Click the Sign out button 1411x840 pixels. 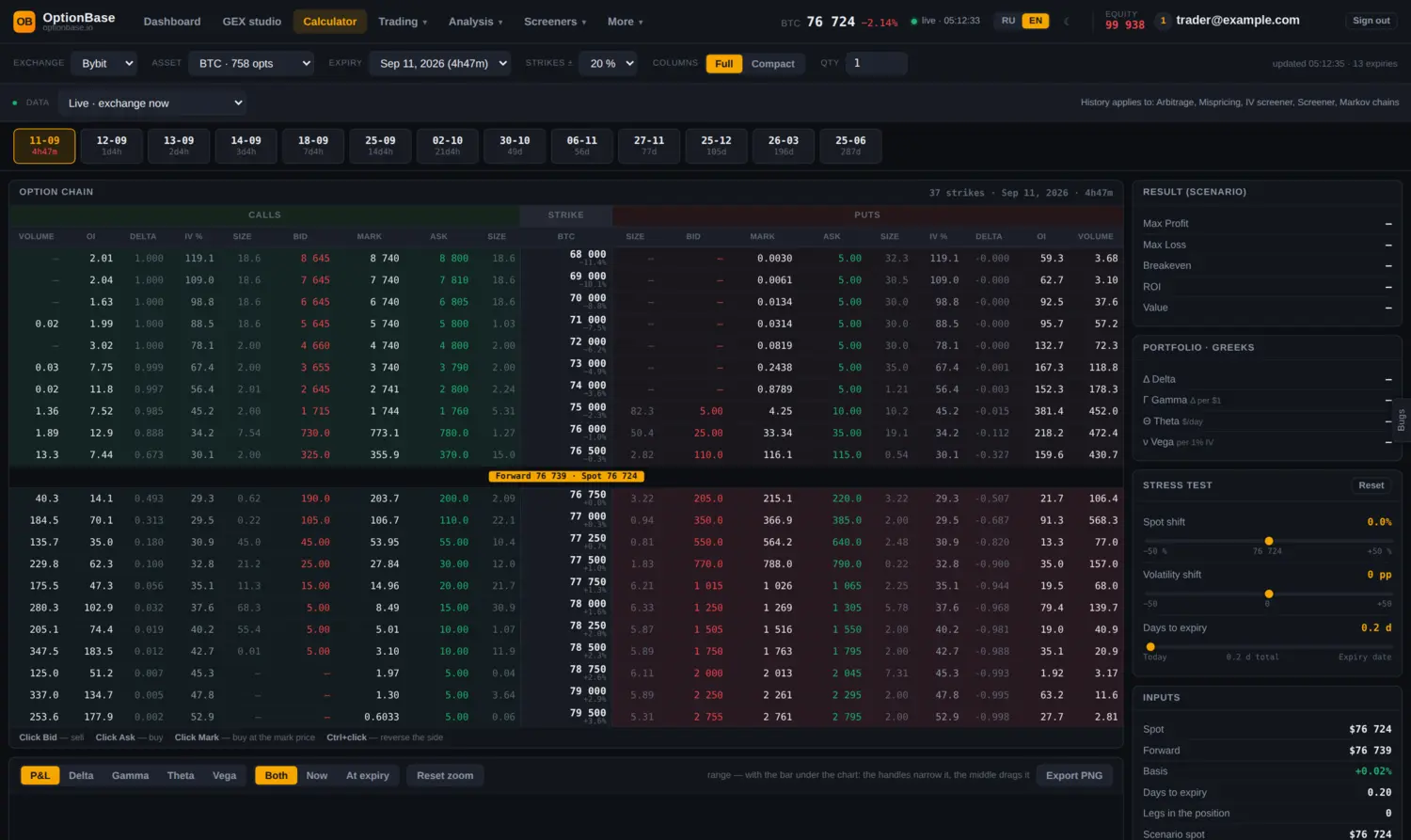(x=1371, y=21)
